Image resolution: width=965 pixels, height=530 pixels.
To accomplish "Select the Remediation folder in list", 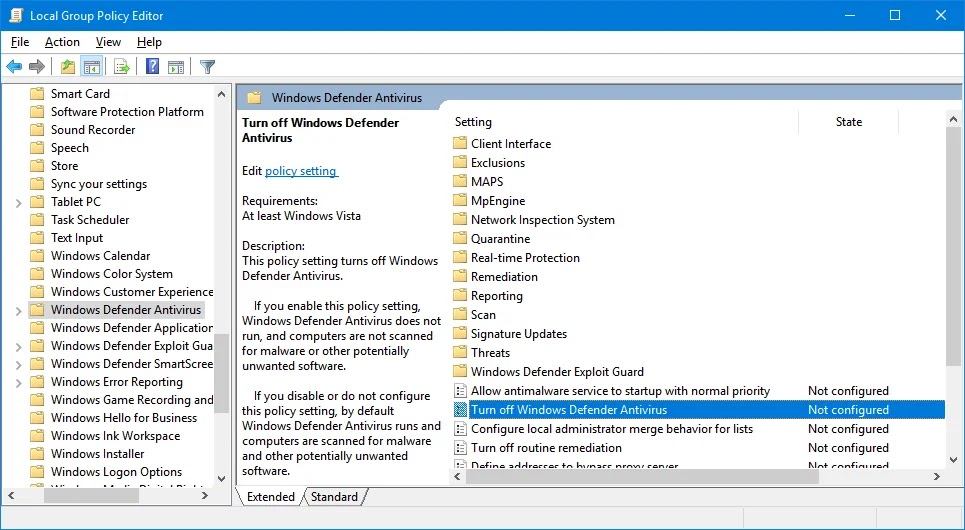I will tap(504, 277).
